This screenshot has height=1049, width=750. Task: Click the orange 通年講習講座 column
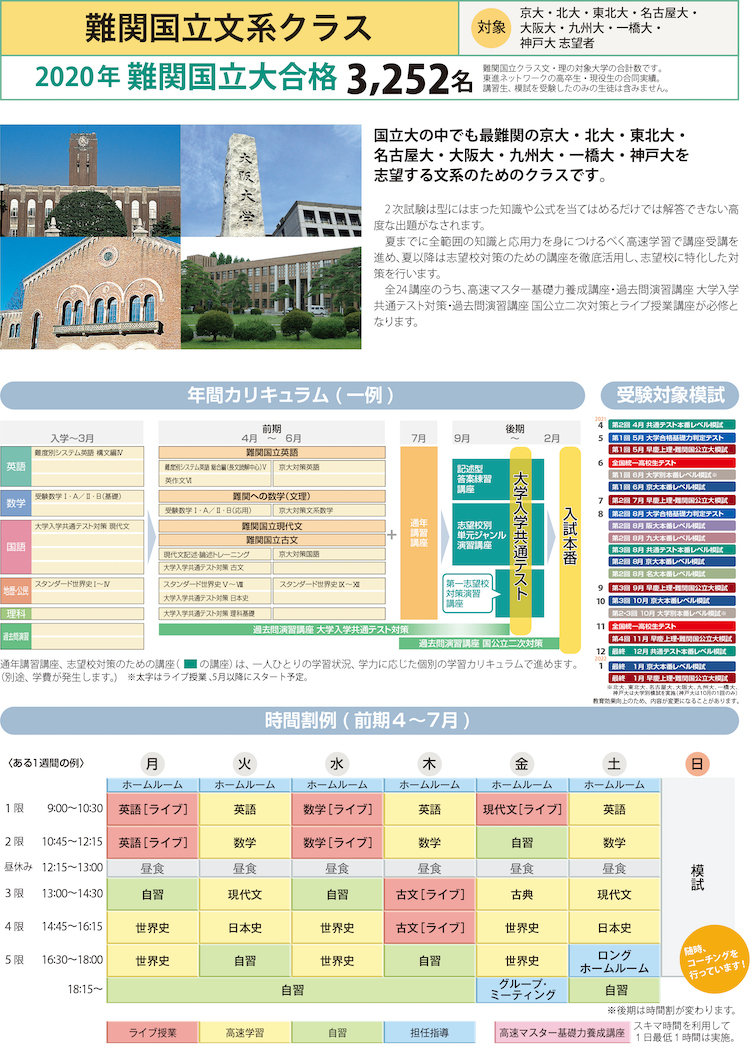(419, 533)
